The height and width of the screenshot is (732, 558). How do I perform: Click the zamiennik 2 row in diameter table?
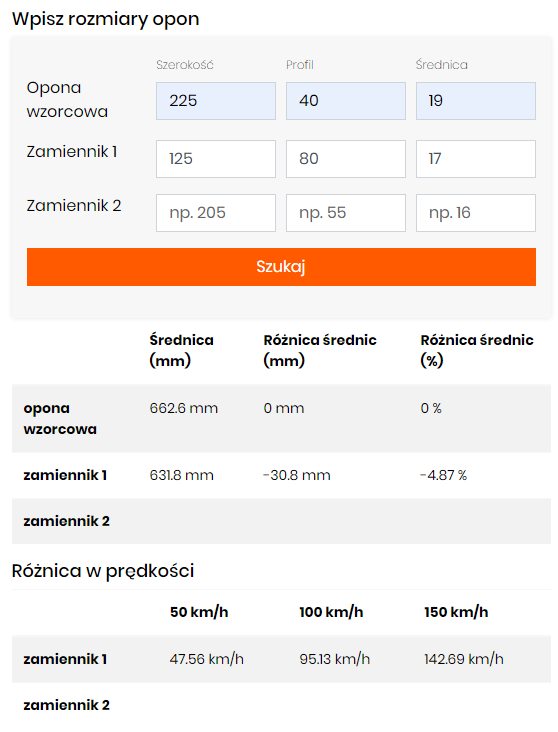pos(281,521)
